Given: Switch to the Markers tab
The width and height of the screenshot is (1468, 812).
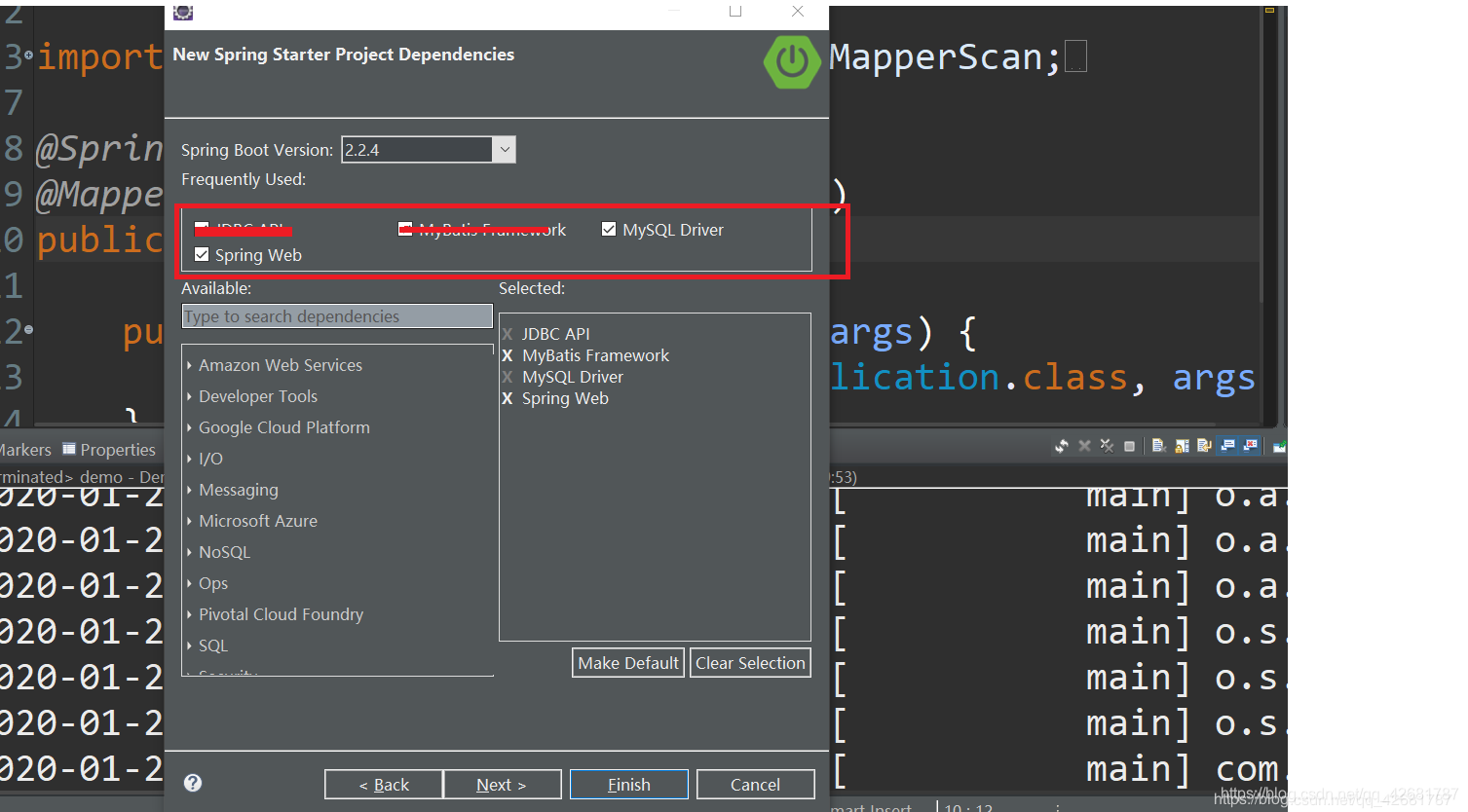Looking at the screenshot, I should 25,450.
